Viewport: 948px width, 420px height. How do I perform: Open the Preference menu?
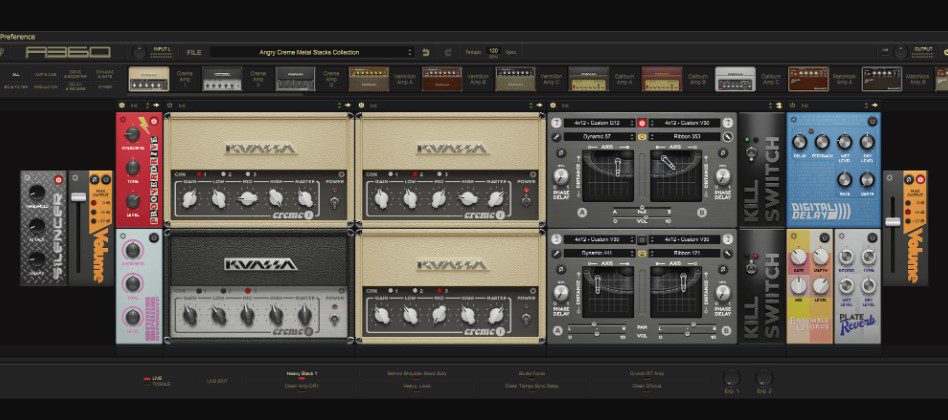click(18, 37)
